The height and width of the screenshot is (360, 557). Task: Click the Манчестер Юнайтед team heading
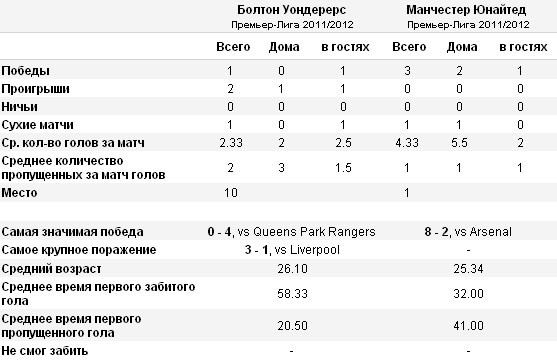click(466, 10)
